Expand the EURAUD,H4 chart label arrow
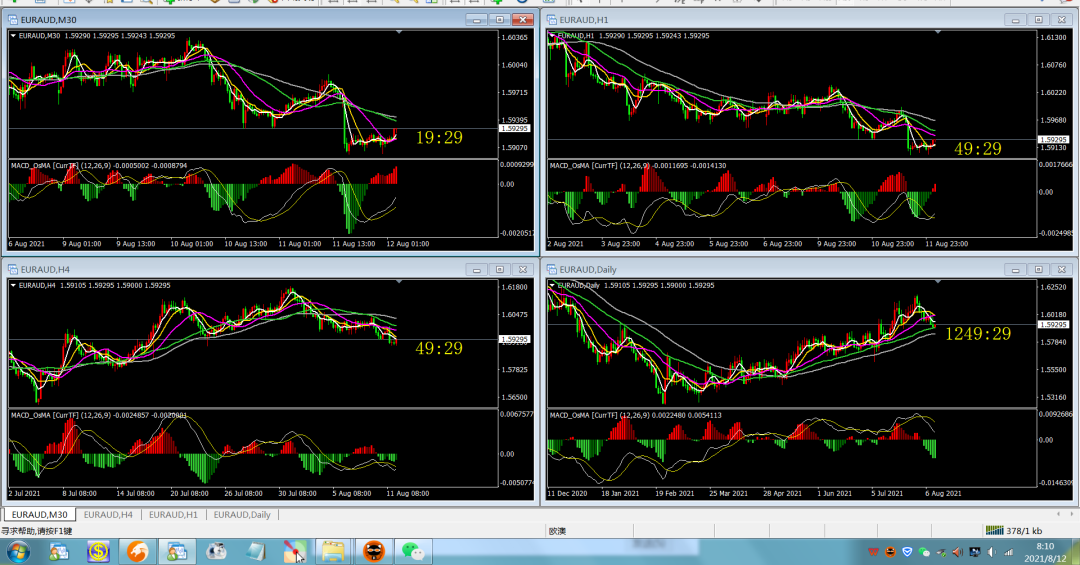The height and width of the screenshot is (565, 1080). 13,285
